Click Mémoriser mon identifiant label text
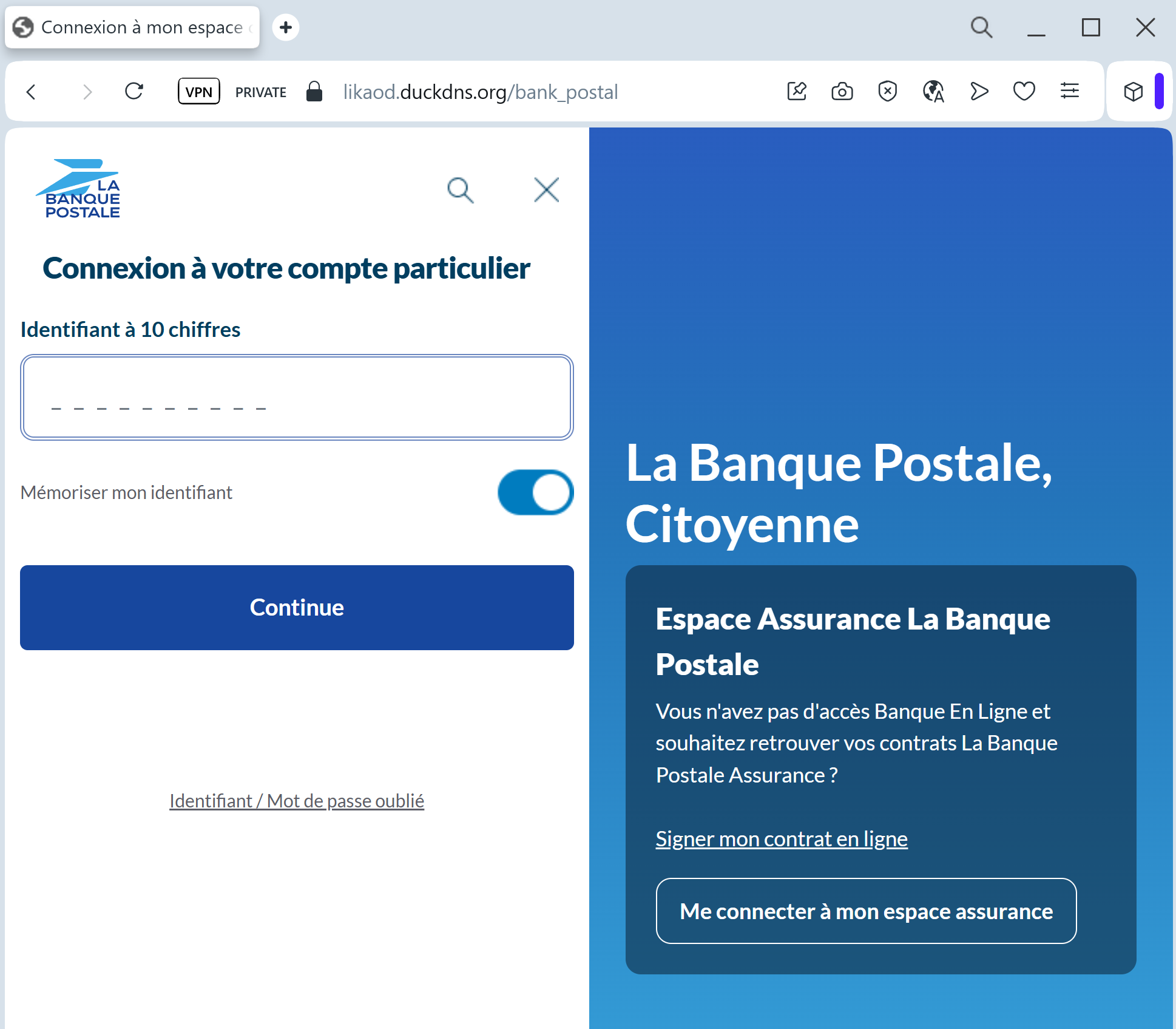The width and height of the screenshot is (1176, 1029). [x=126, y=492]
